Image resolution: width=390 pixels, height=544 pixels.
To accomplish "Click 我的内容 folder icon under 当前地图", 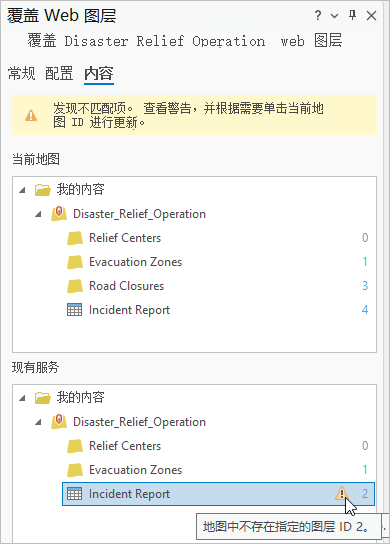I will click(43, 190).
